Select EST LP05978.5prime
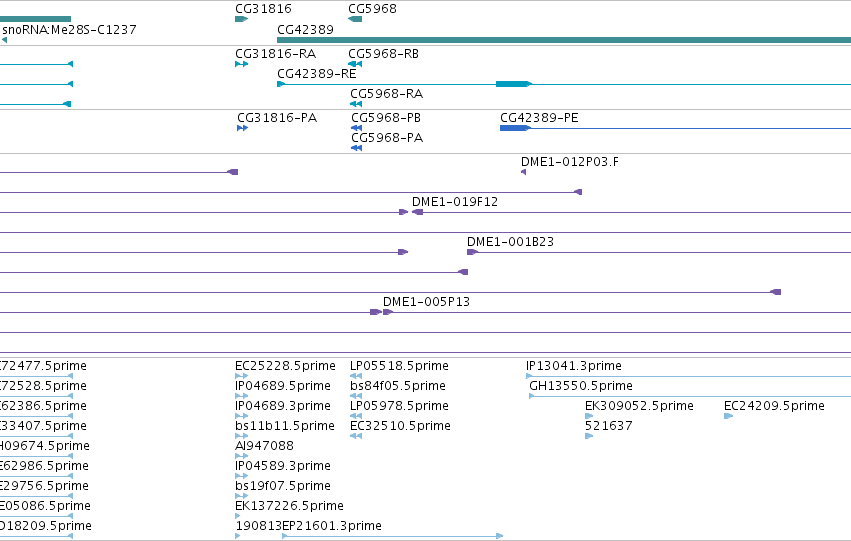 point(399,406)
